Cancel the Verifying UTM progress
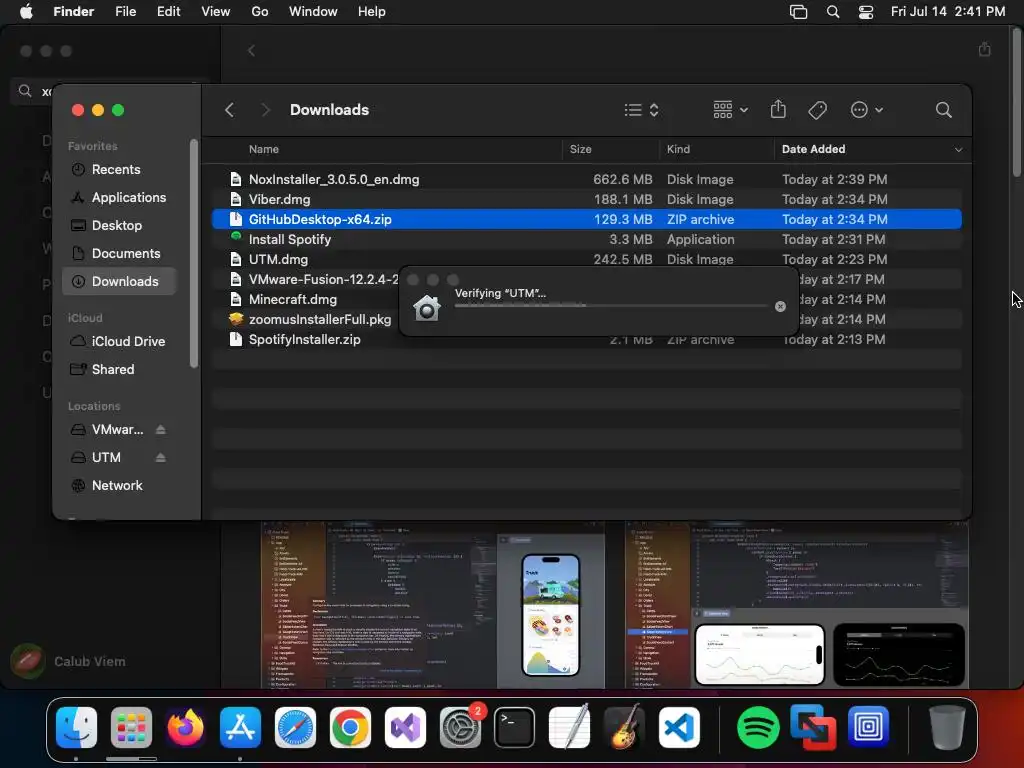Image resolution: width=1024 pixels, height=768 pixels. point(780,306)
